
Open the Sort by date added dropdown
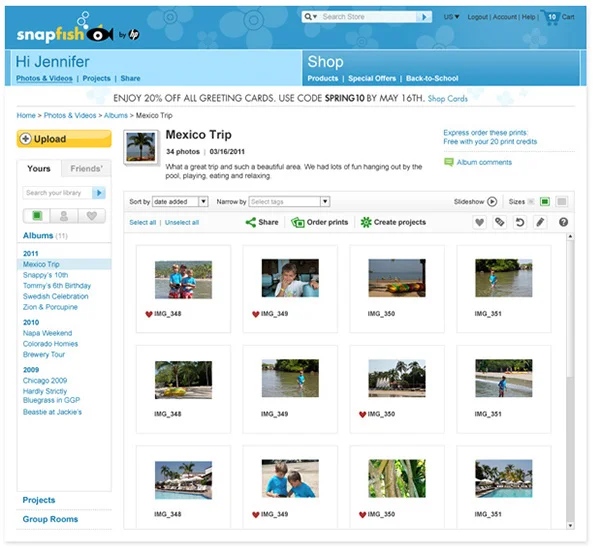pyautogui.click(x=180, y=202)
